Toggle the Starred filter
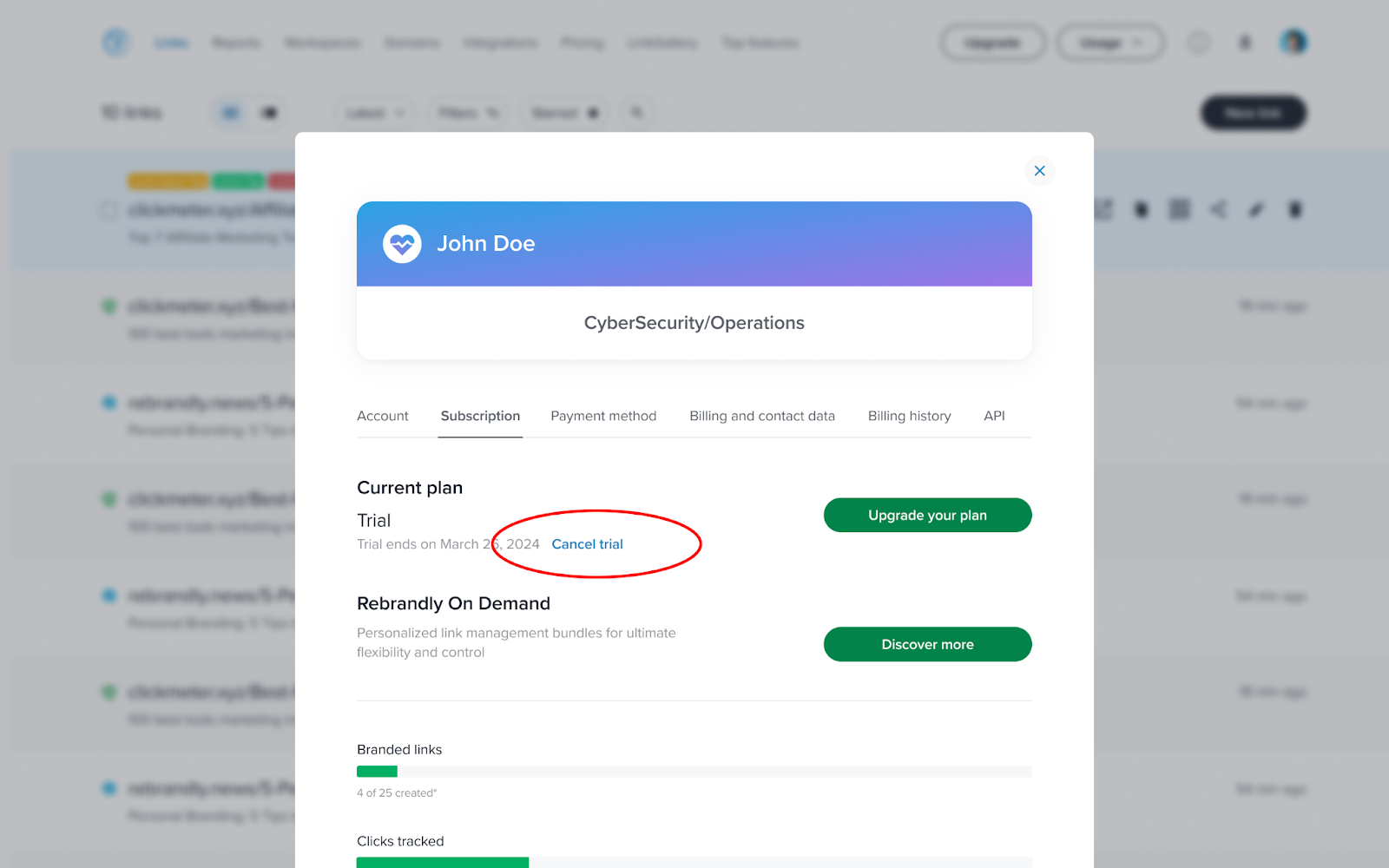 [565, 113]
